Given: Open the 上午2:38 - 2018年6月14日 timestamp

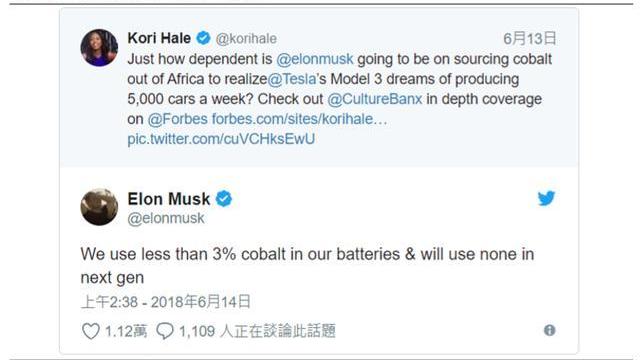Looking at the screenshot, I should [x=165, y=302].
